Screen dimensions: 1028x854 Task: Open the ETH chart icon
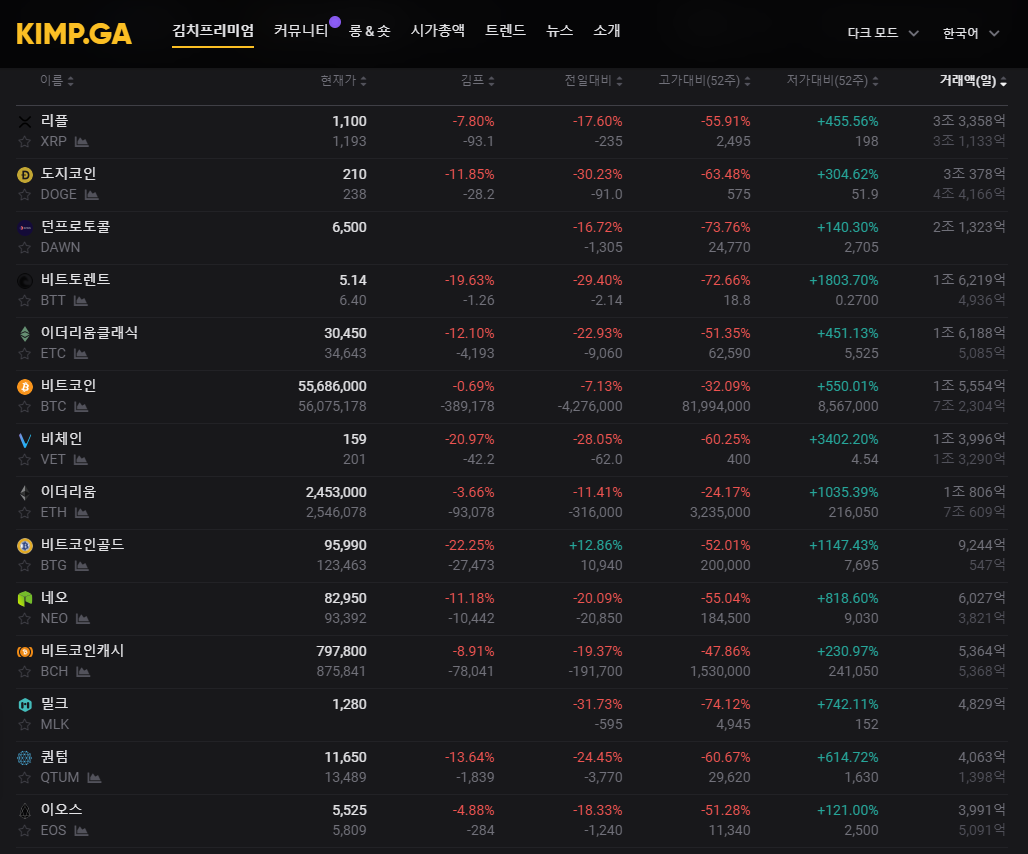[x=82, y=513]
